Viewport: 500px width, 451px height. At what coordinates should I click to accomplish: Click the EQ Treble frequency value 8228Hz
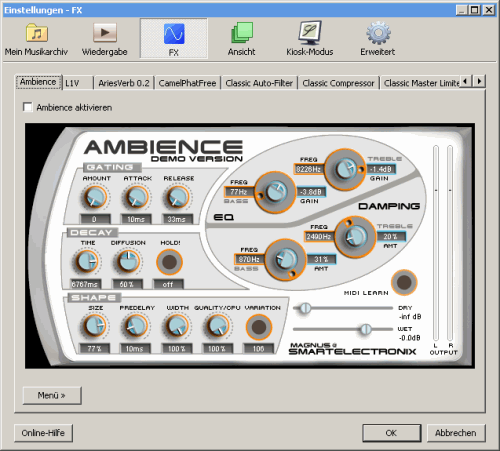click(308, 169)
